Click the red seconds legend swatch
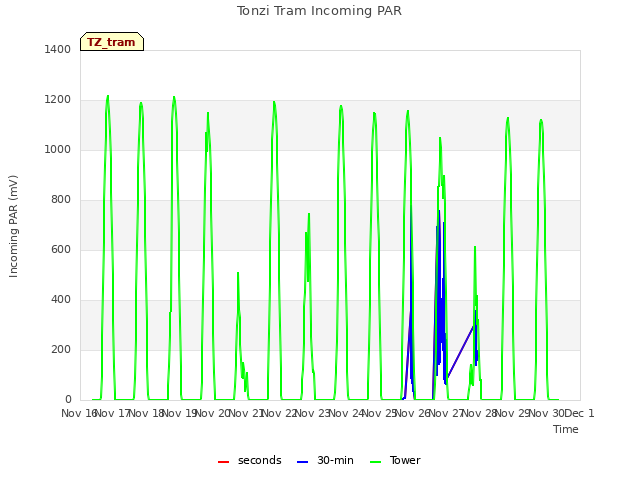Image resolution: width=640 pixels, height=480 pixels. pyautogui.click(x=223, y=462)
